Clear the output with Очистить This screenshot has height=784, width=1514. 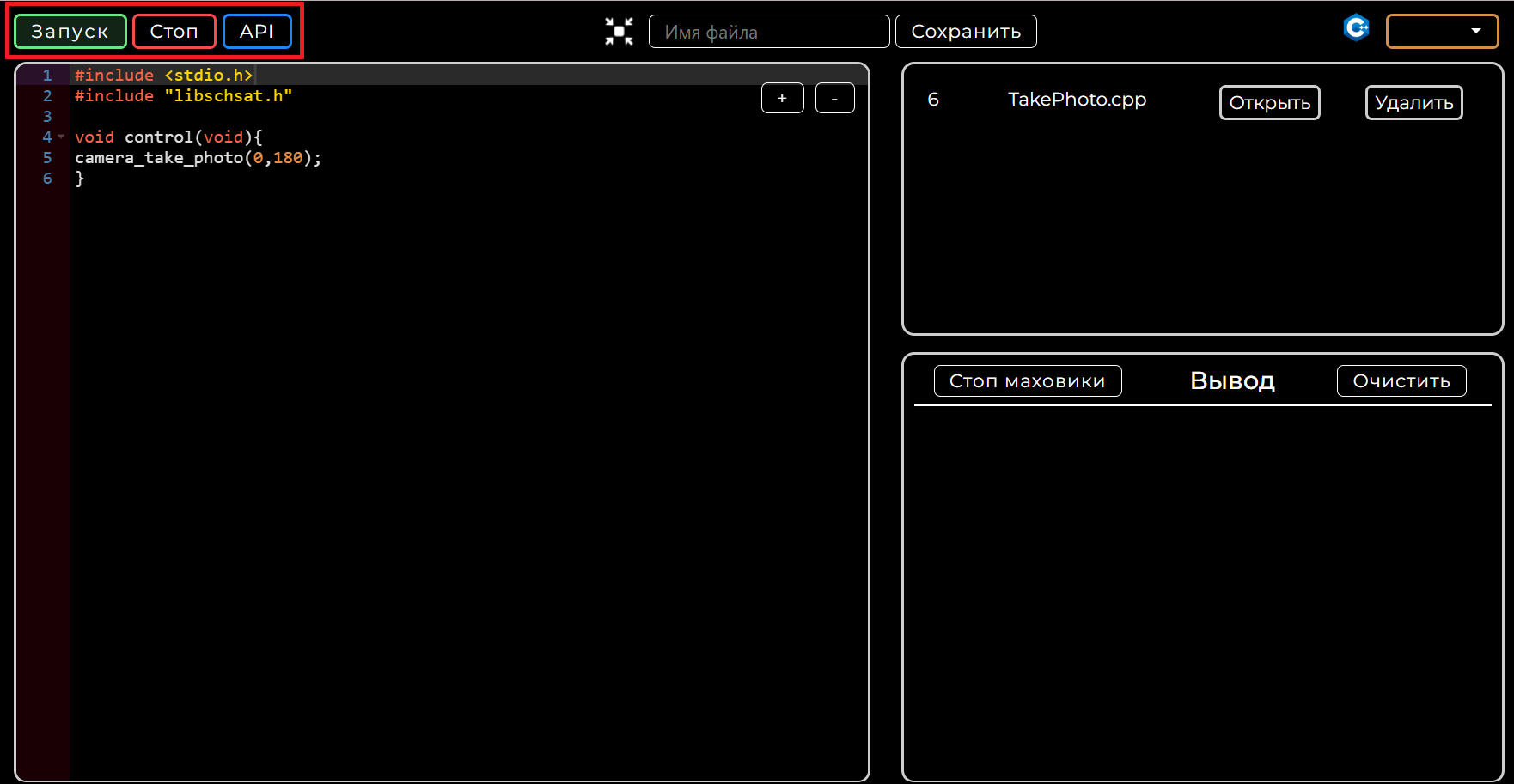coord(1401,380)
